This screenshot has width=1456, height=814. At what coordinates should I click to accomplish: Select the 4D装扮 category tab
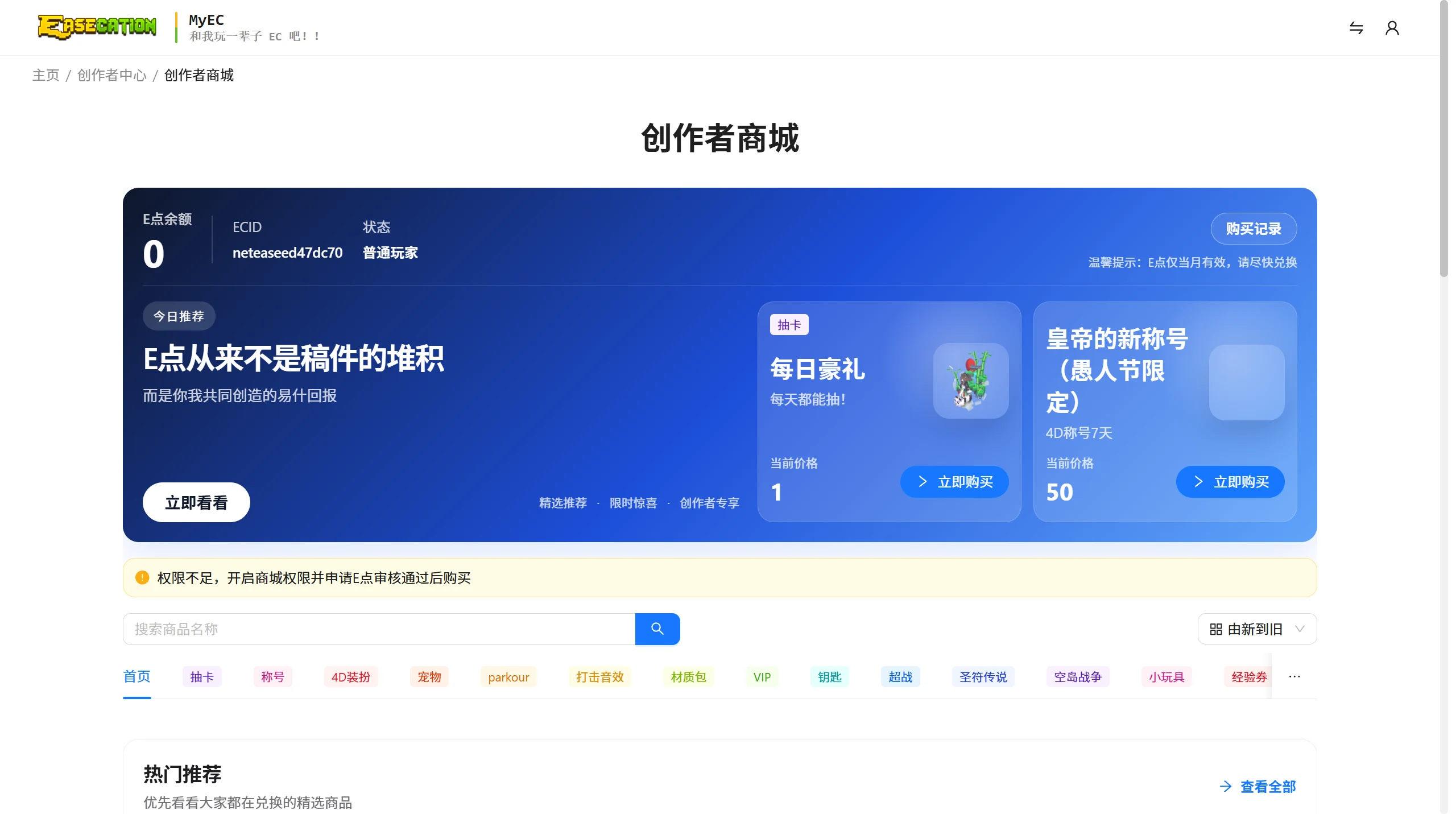click(x=351, y=677)
